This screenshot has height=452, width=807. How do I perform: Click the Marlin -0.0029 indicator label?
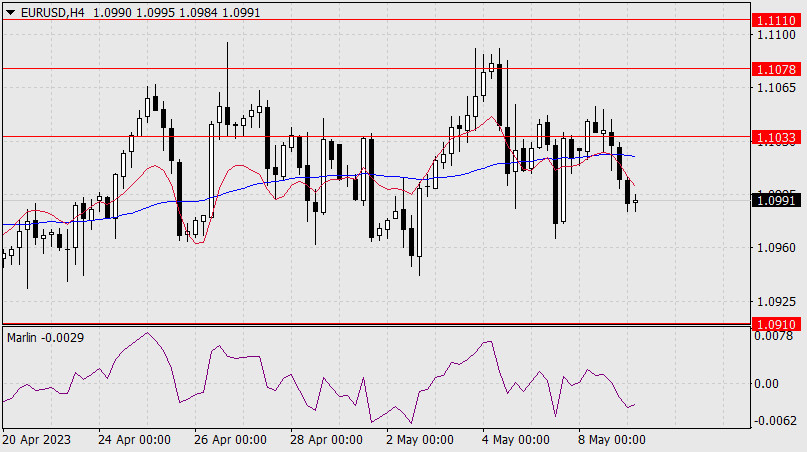[46, 338]
